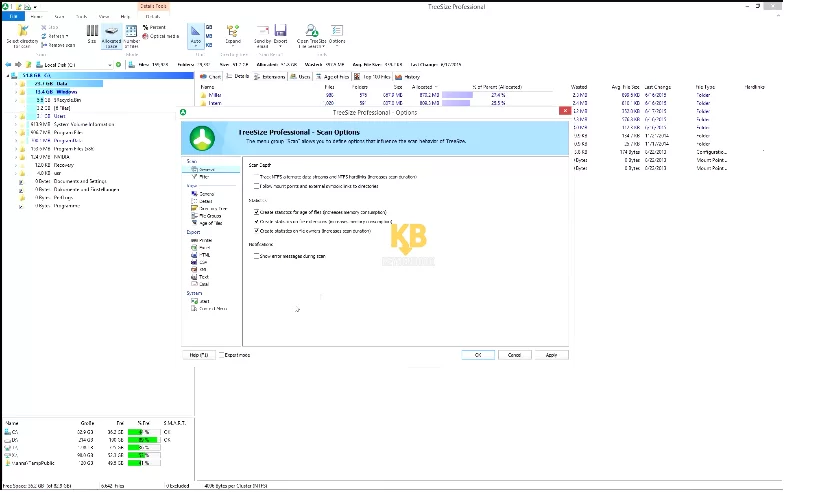The image size is (819, 492).
Task: Expand the Windows folder in the tree
Action: coord(17,91)
